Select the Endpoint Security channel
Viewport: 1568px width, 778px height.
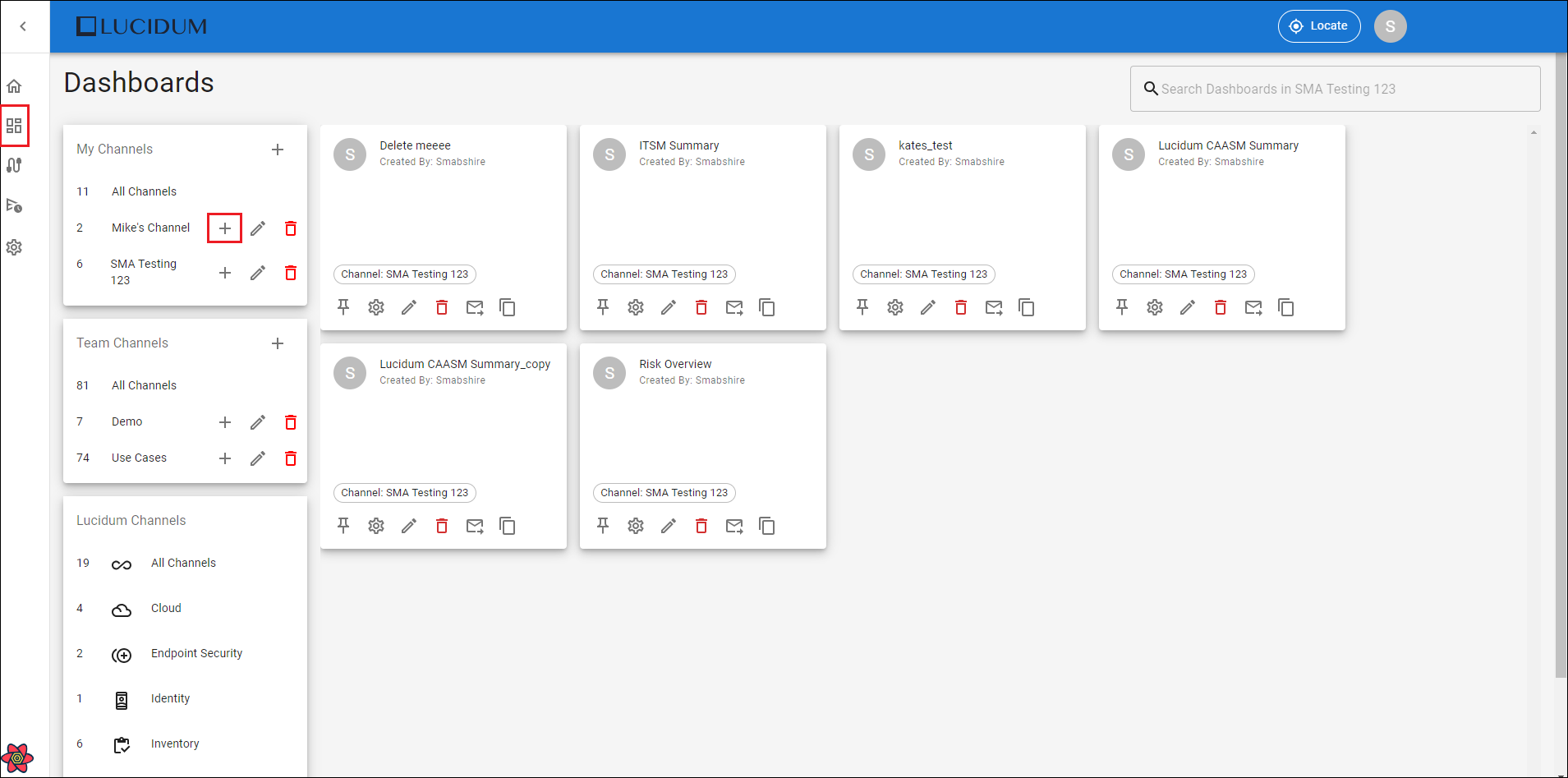(x=196, y=653)
